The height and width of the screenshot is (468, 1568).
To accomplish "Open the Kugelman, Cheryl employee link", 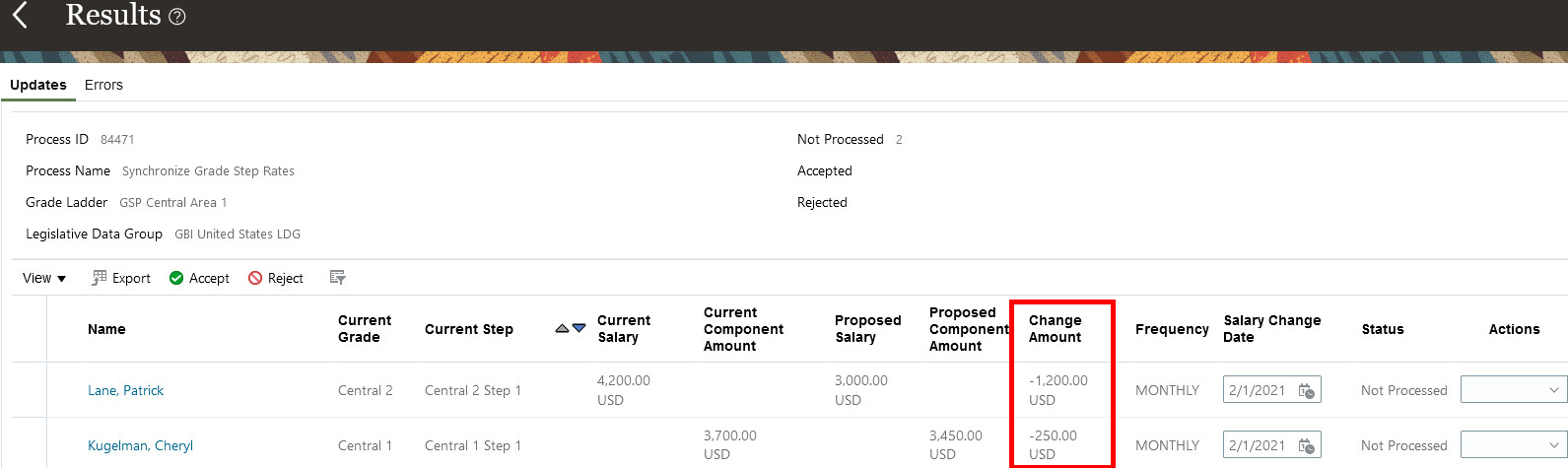I will 140,445.
